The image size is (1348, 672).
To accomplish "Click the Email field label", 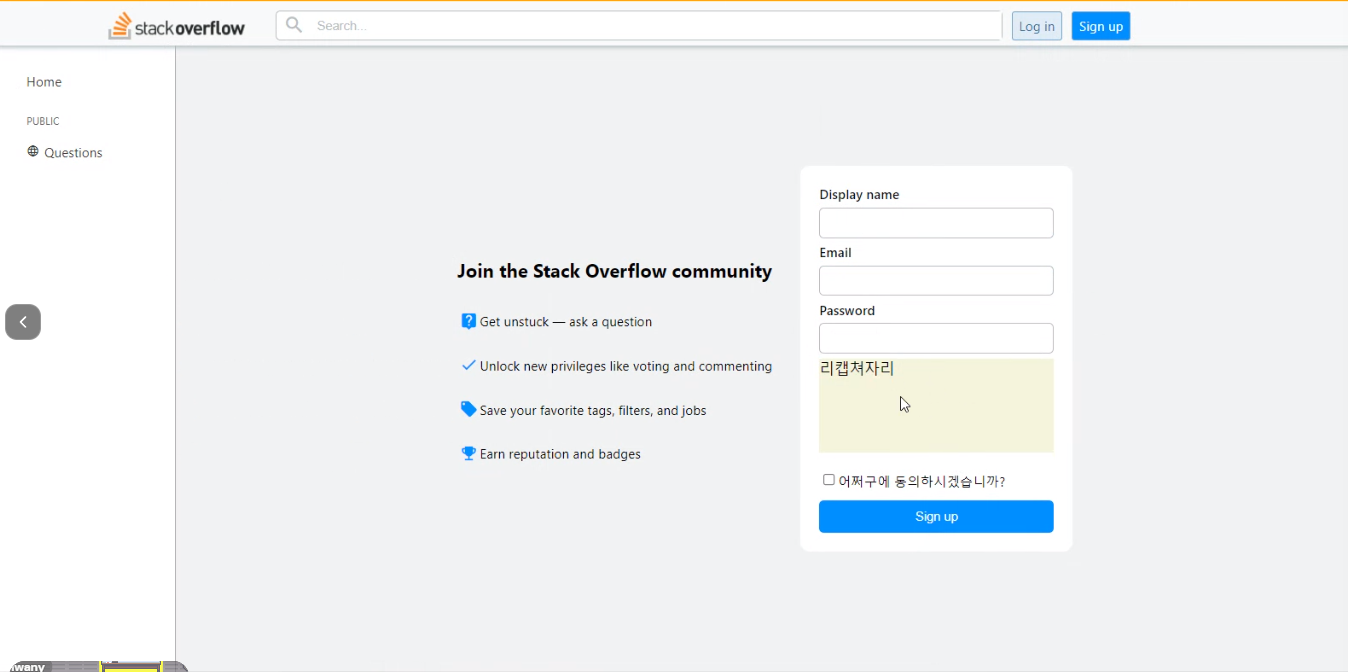I will (x=835, y=253).
